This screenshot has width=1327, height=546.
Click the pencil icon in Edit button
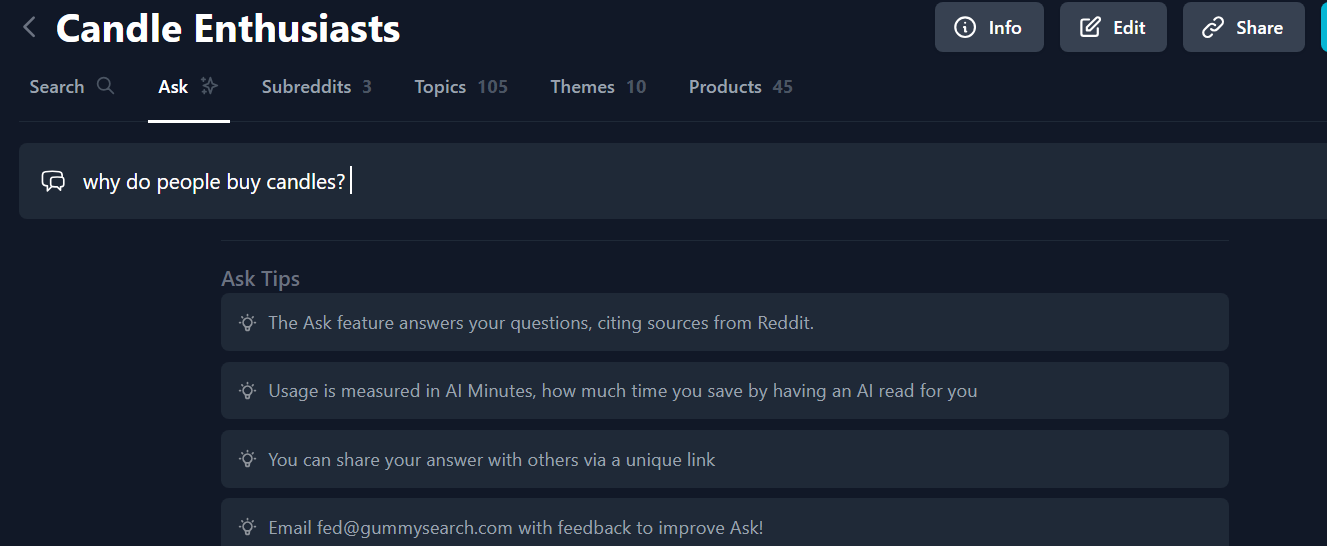(x=1090, y=28)
